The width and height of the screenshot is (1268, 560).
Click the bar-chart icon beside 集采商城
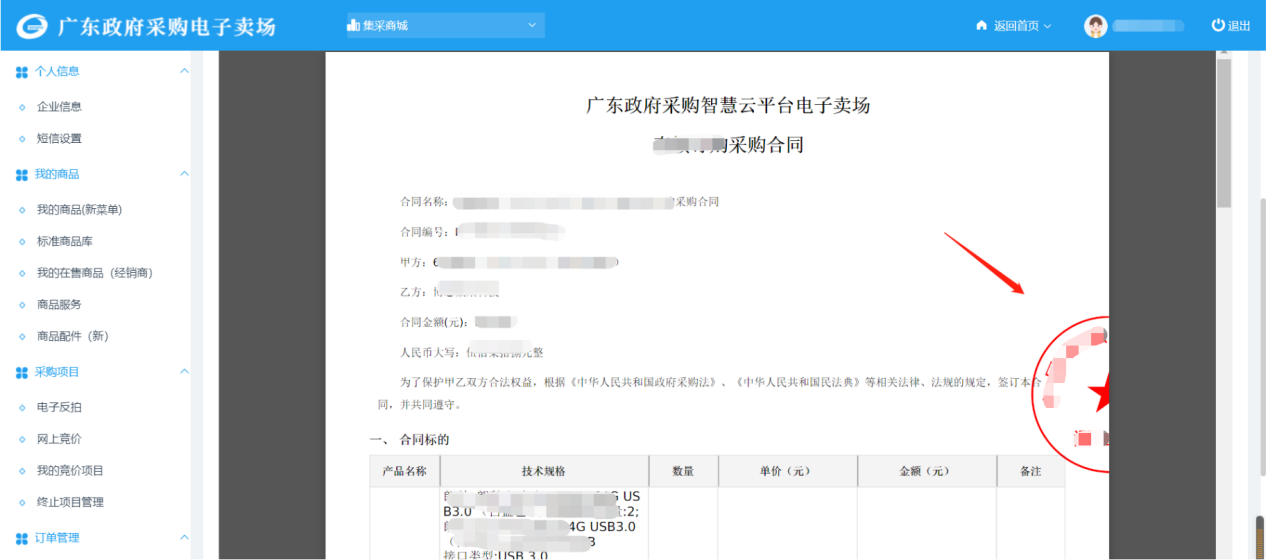tap(352, 25)
